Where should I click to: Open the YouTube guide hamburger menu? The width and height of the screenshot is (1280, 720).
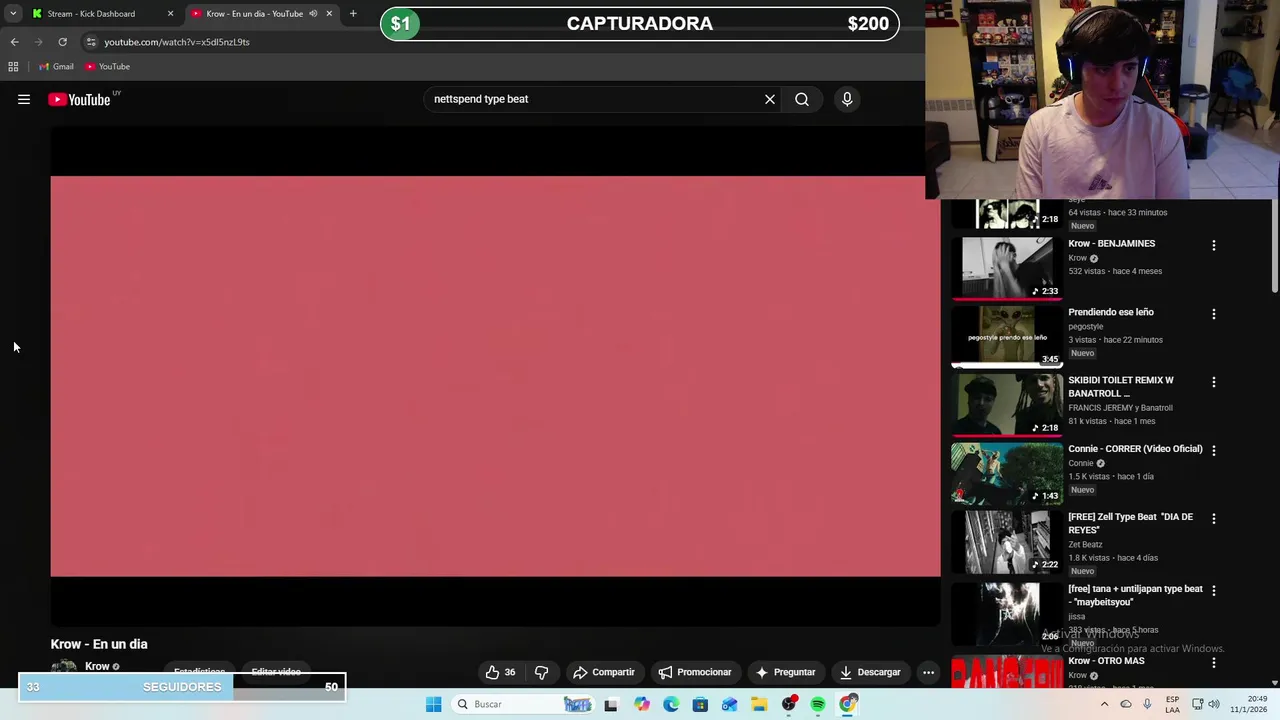(24, 99)
